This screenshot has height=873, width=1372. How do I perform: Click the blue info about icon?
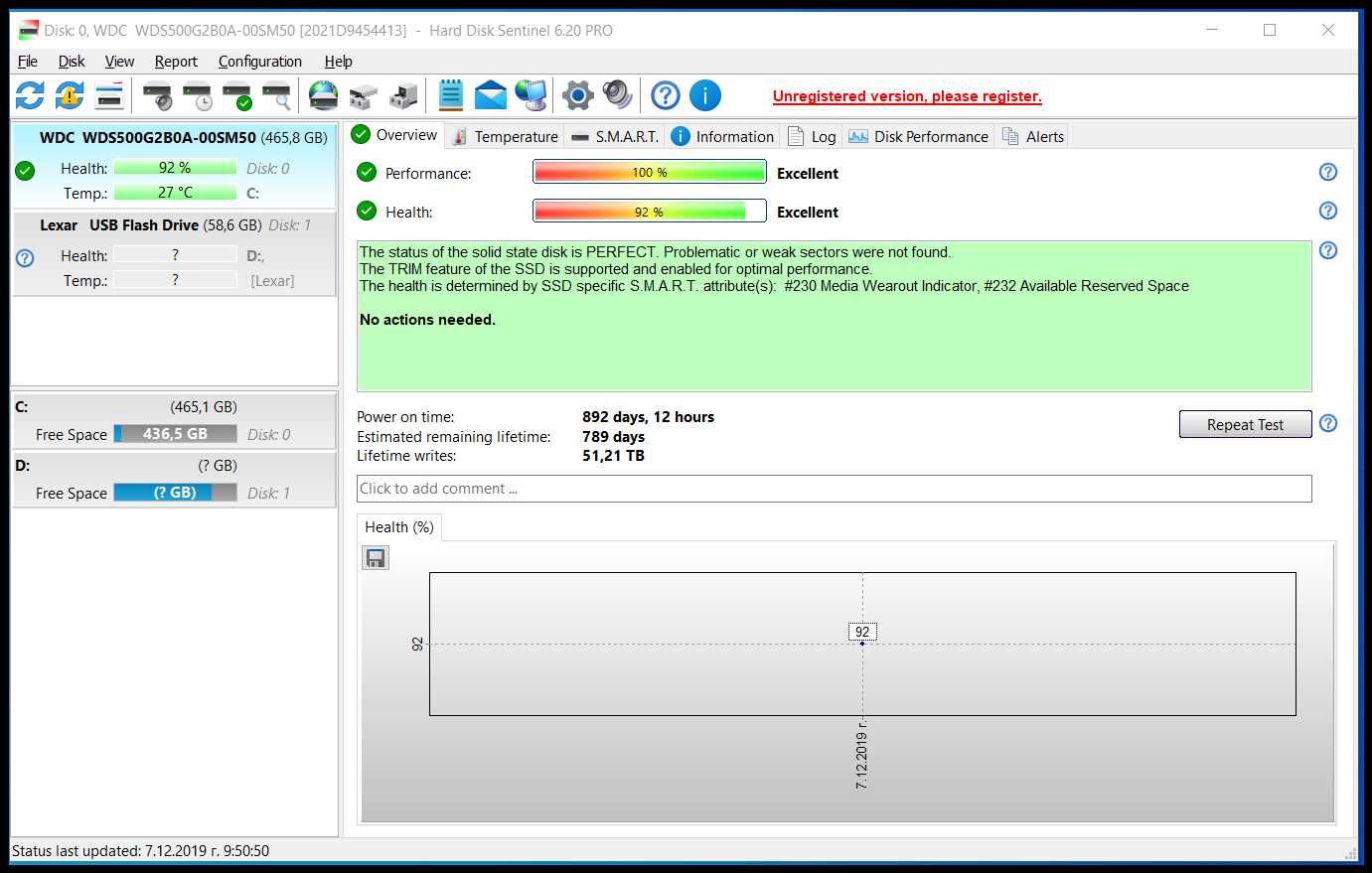(x=705, y=95)
